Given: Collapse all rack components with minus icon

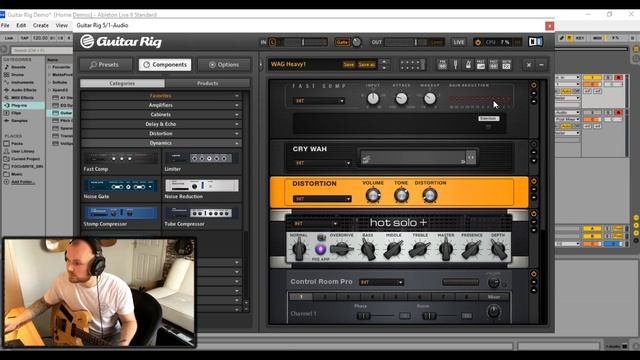Looking at the screenshot, I should point(541,64).
